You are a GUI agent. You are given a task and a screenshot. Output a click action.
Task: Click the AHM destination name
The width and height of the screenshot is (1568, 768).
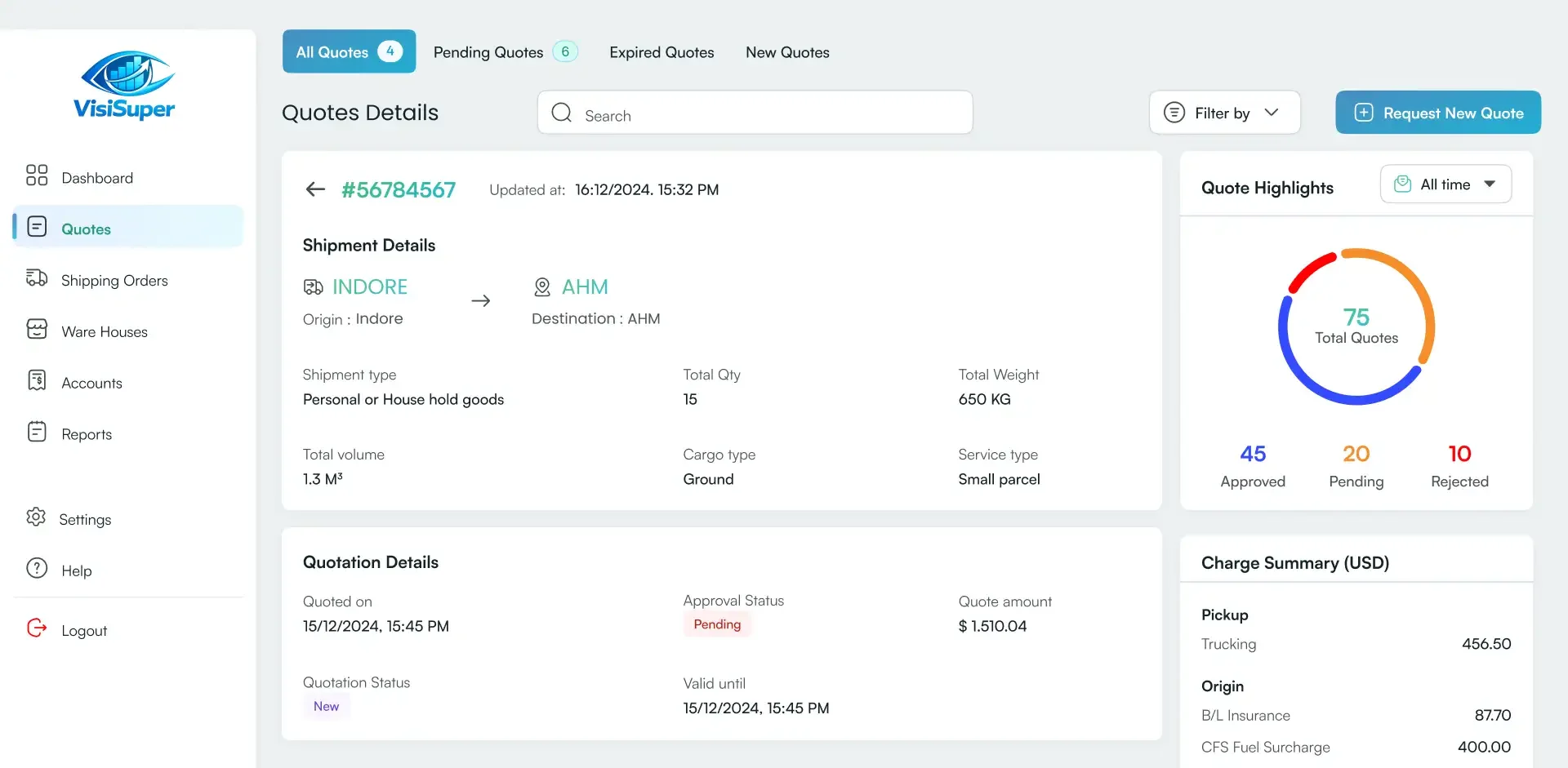tap(585, 287)
